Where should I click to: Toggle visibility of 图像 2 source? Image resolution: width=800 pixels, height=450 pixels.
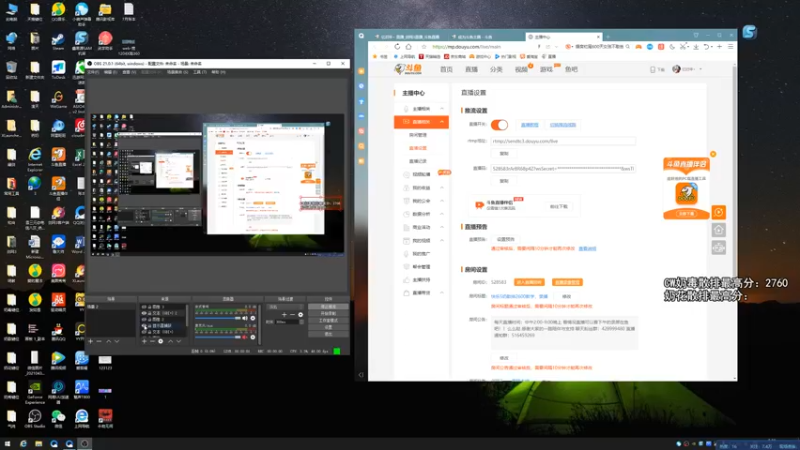(144, 319)
